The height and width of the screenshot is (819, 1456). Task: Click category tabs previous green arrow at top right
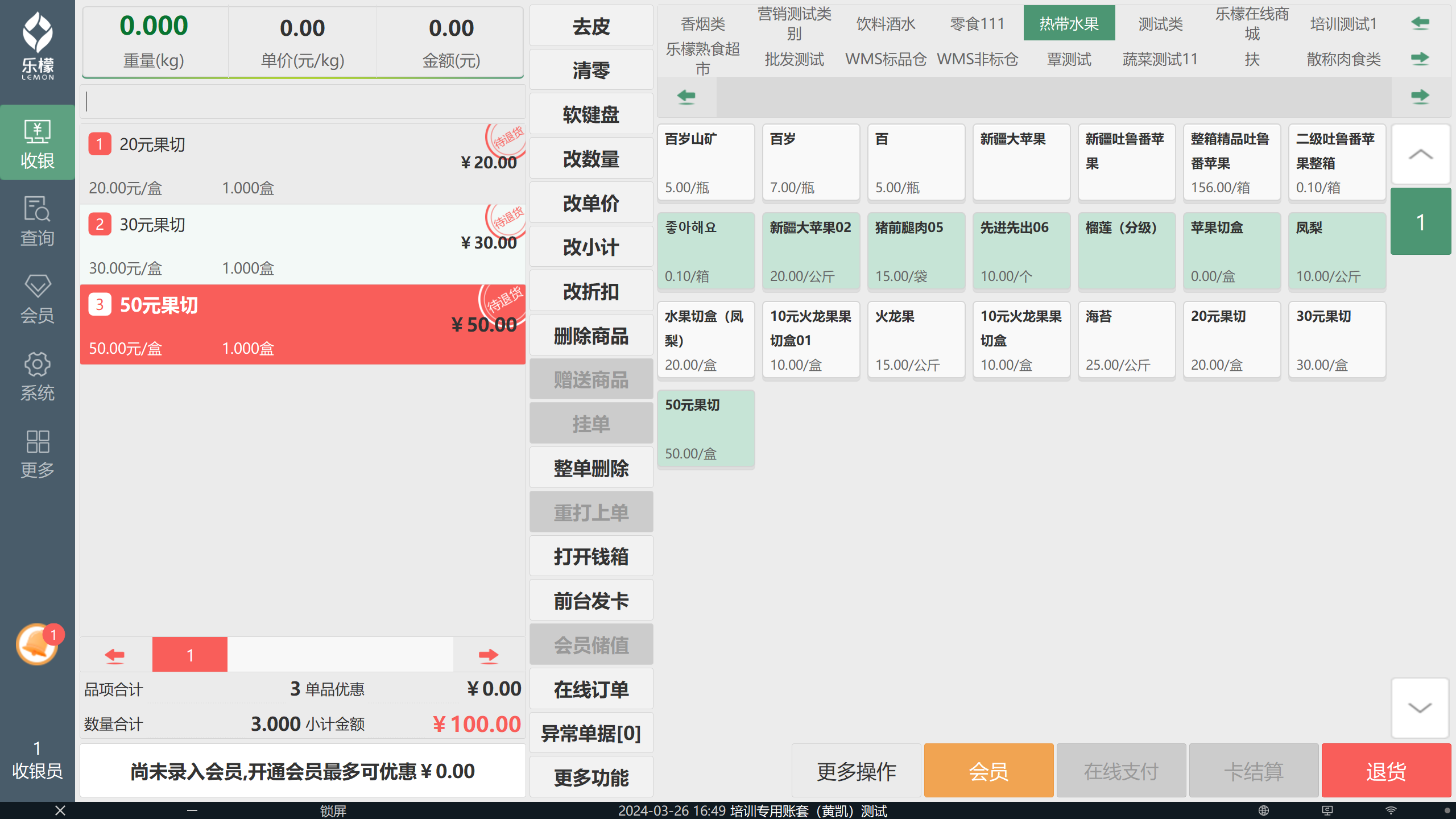(1420, 23)
